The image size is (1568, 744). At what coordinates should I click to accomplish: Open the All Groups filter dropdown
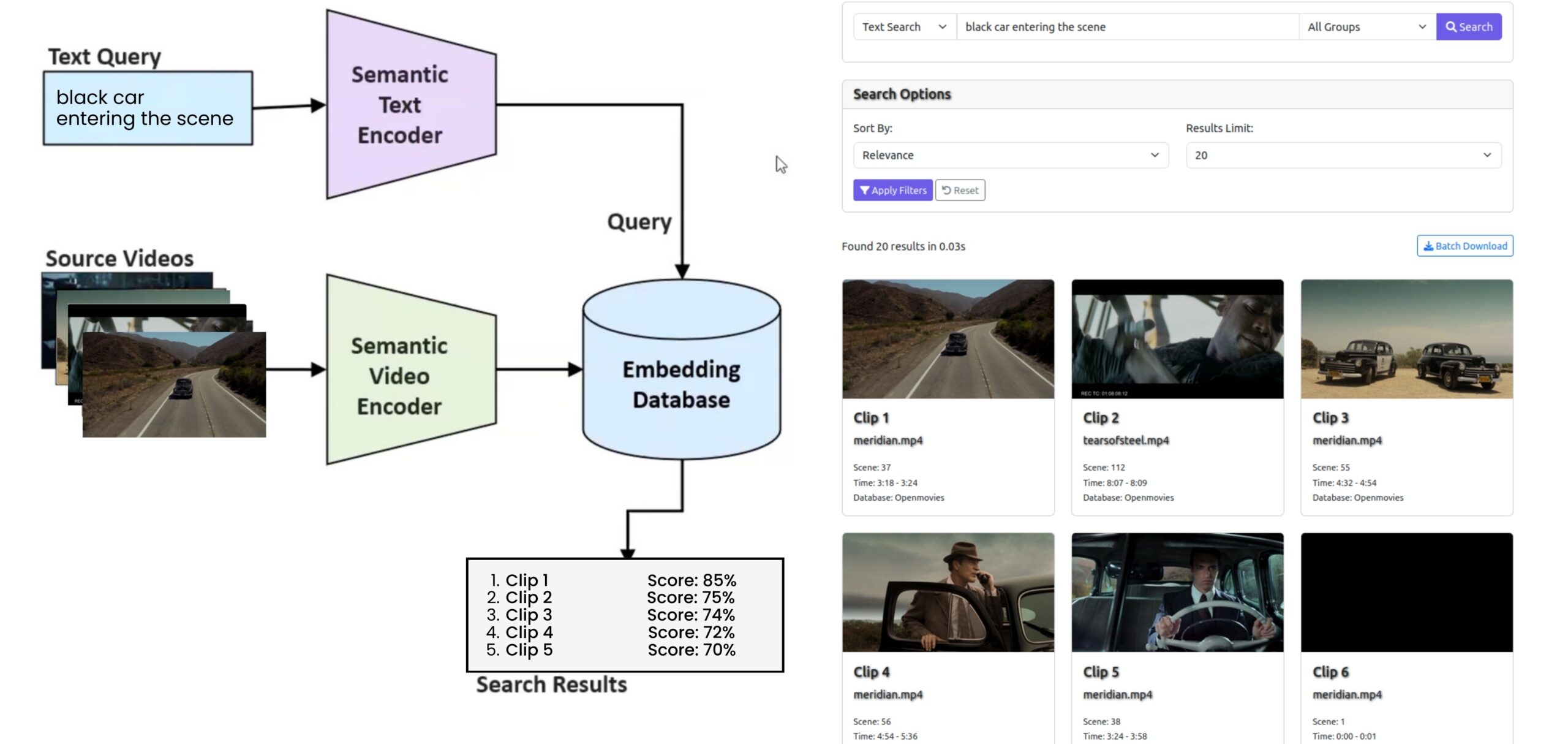pos(1366,26)
